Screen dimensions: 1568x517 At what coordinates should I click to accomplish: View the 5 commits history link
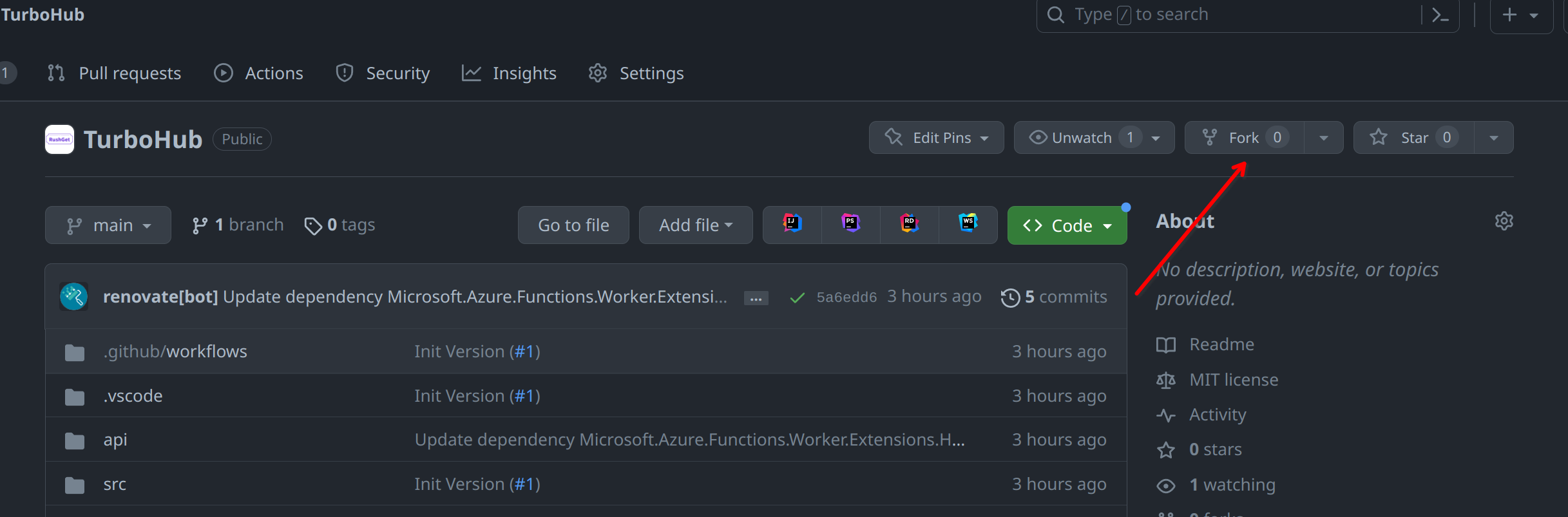pyautogui.click(x=1054, y=297)
